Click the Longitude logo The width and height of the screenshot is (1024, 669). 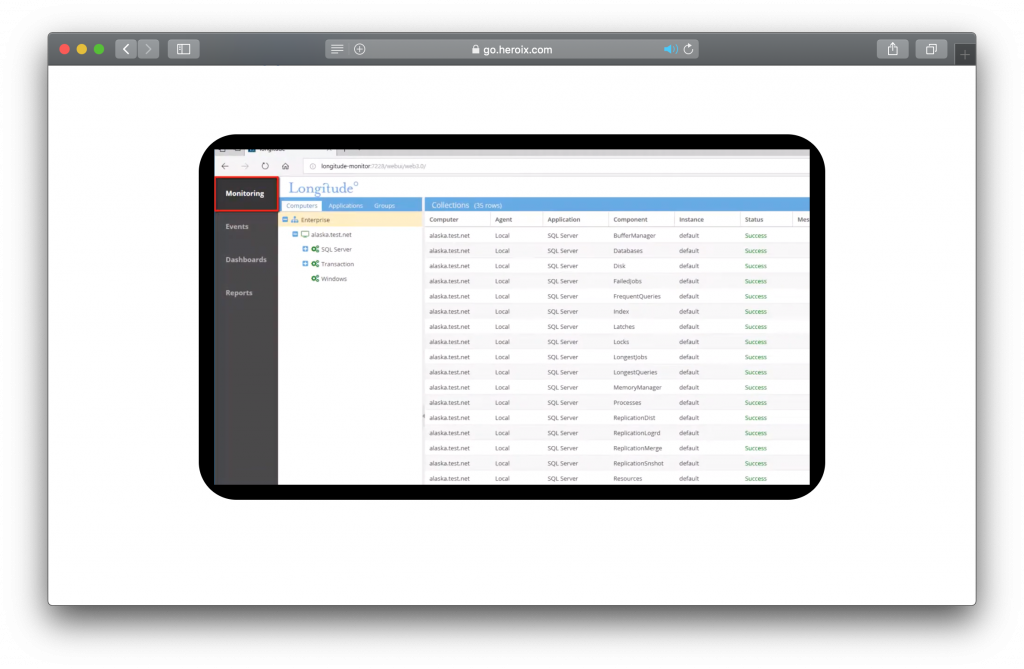click(x=323, y=188)
